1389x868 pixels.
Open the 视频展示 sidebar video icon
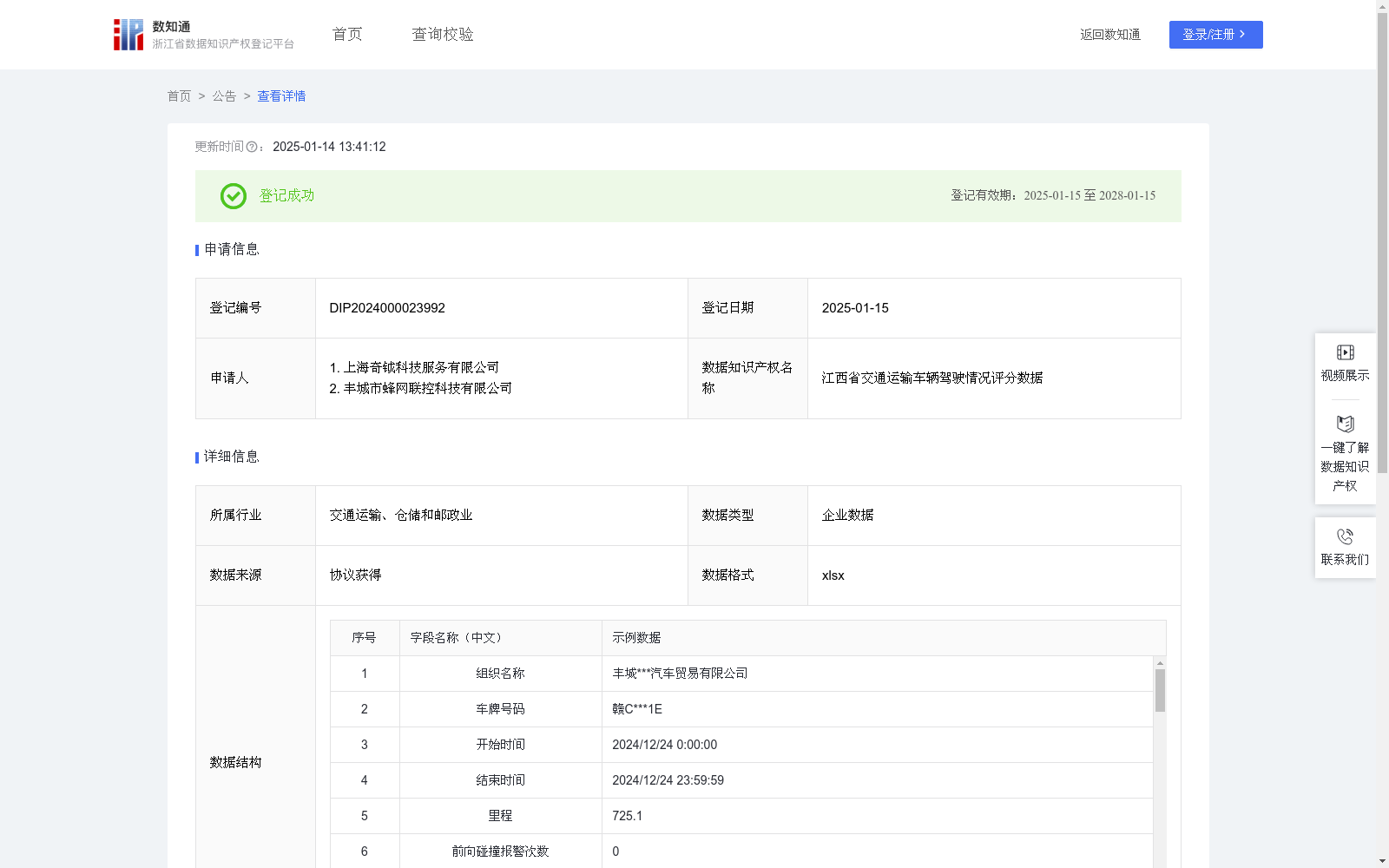click(1345, 352)
